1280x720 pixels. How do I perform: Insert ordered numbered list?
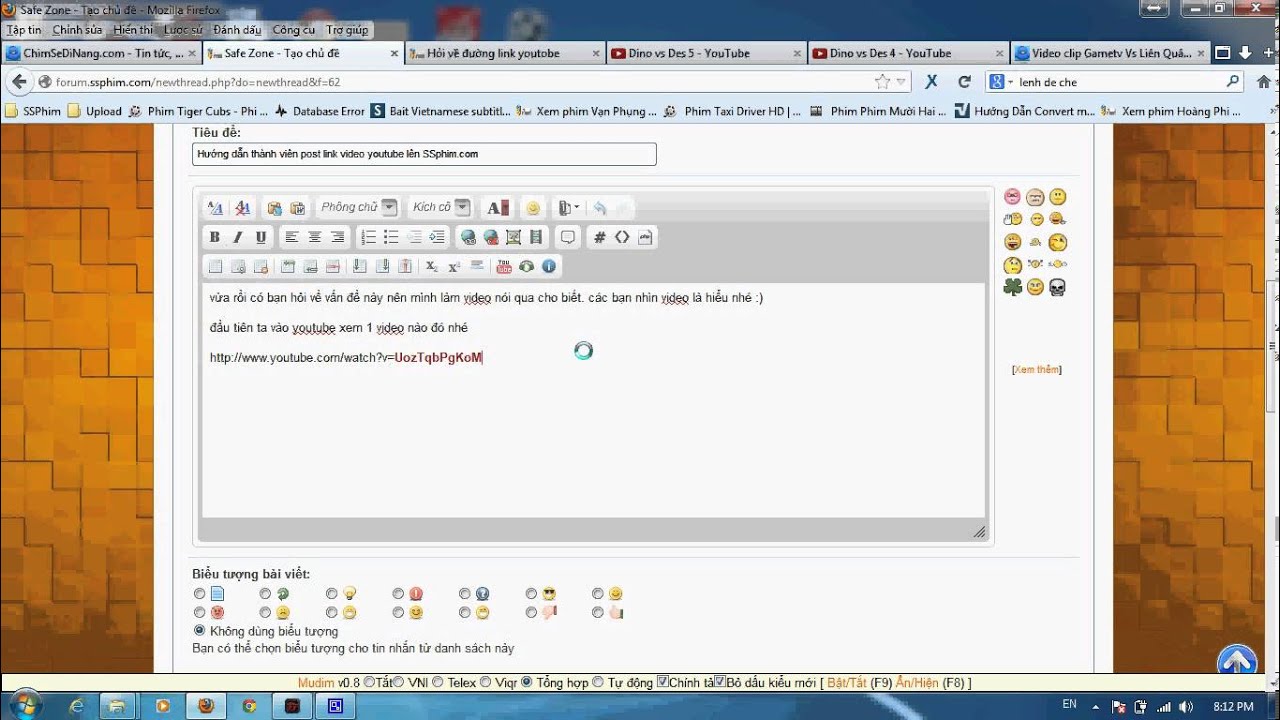368,237
